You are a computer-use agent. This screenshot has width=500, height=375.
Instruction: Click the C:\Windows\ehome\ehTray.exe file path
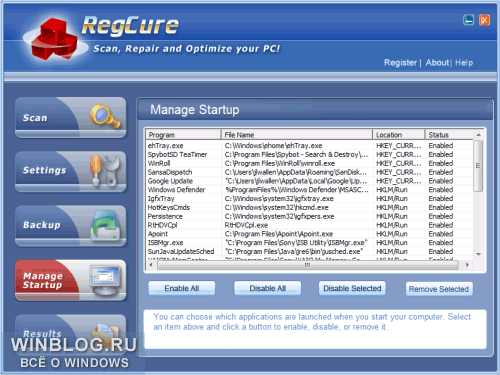pos(273,146)
